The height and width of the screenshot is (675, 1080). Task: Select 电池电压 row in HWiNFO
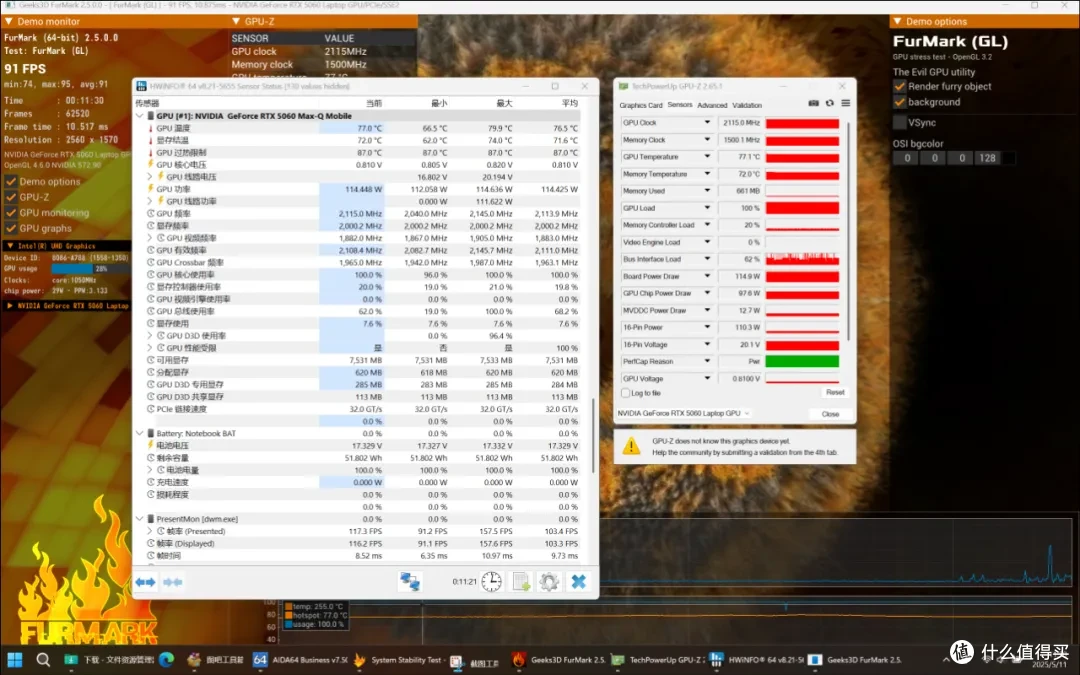point(358,446)
